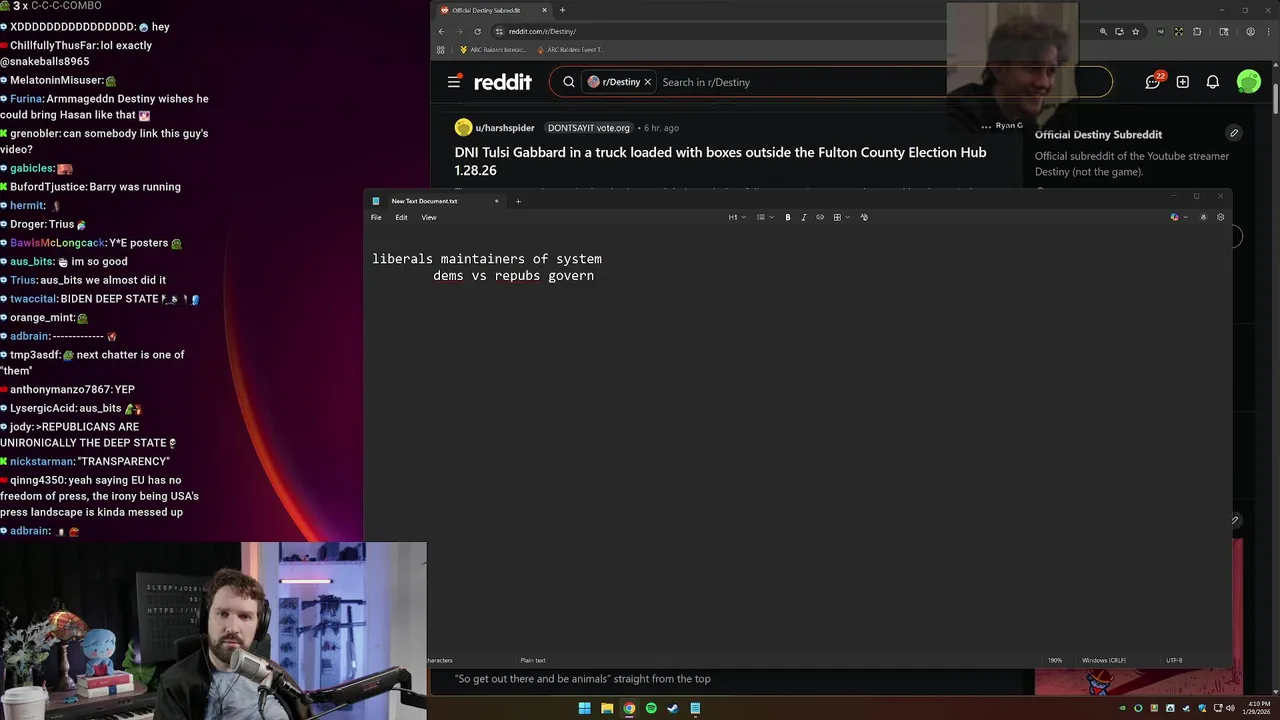Close the Official Destiny Subreddit browser tab
Image resolution: width=1280 pixels, height=720 pixels.
(x=544, y=10)
